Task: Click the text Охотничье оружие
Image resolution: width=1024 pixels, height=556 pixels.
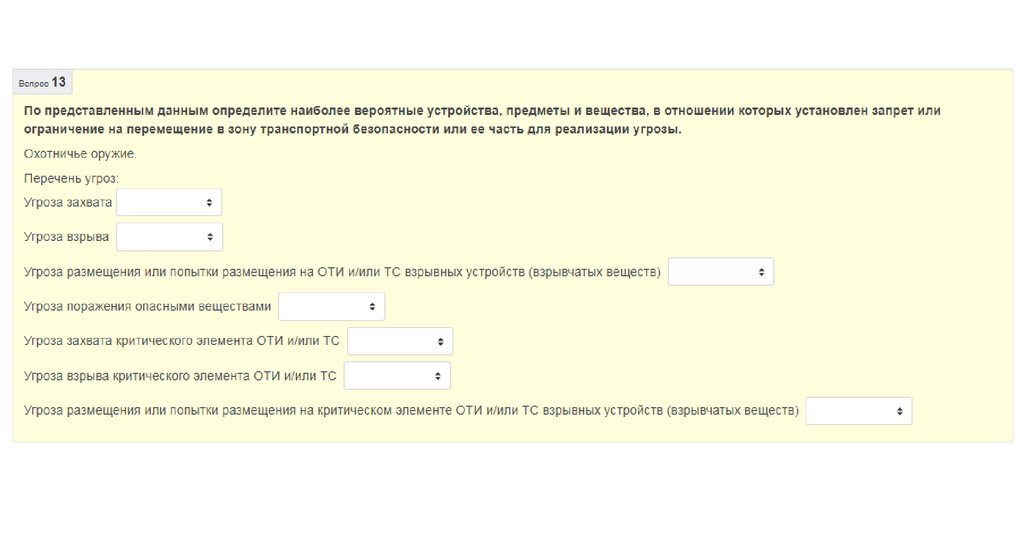Action: pos(80,154)
